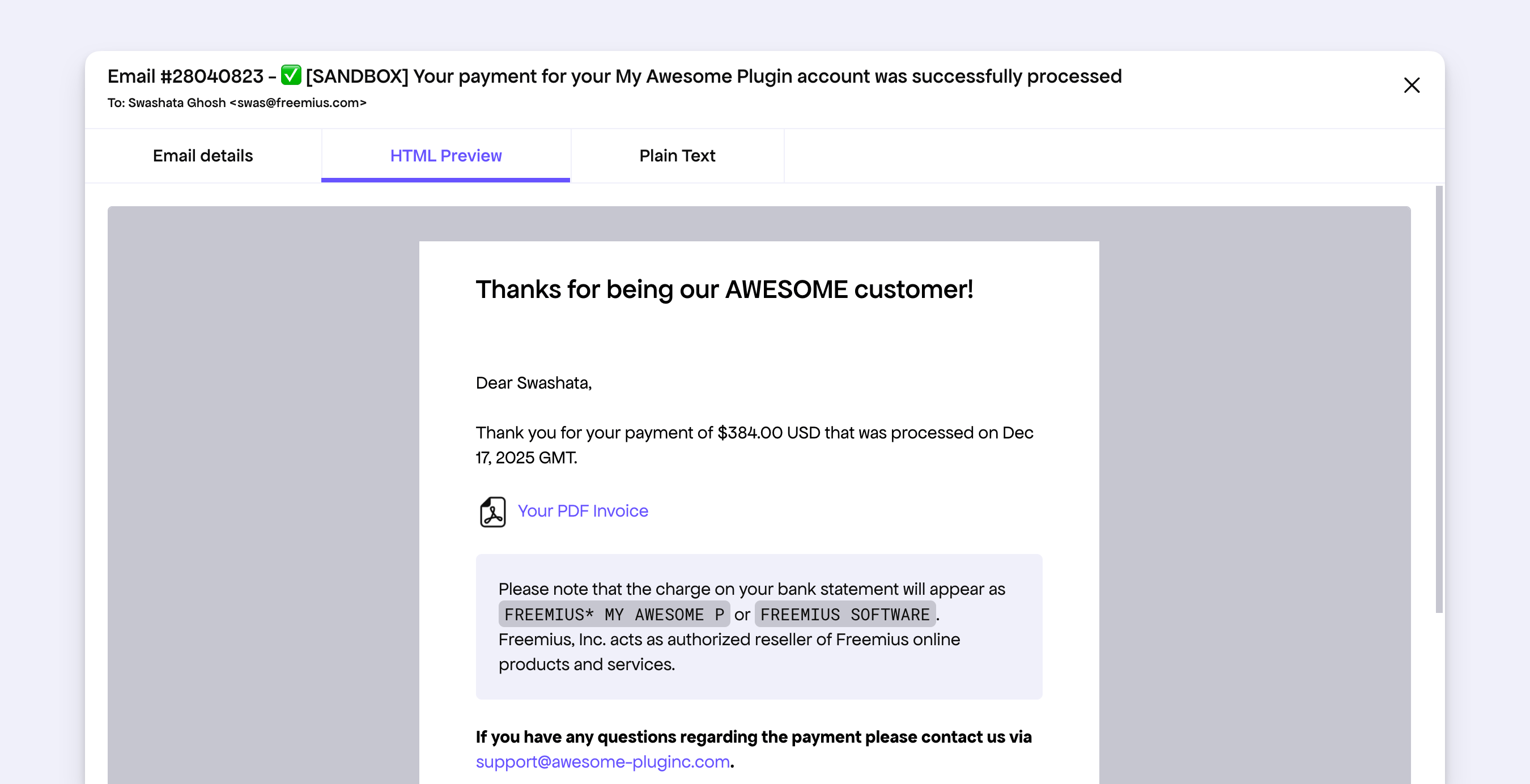This screenshot has height=784, width=1530.
Task: Click the vertical scrollbar of the preview
Action: click(x=1439, y=398)
